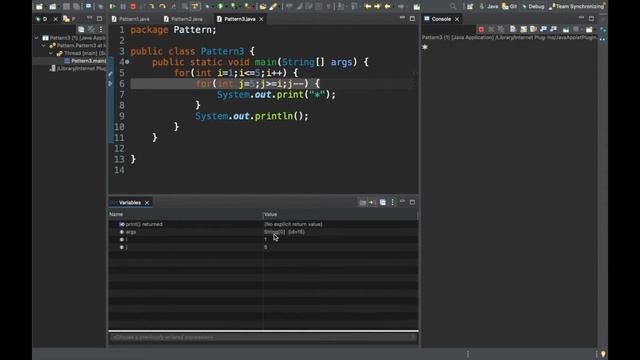Switch to Team Synchronizing perspective
The height and width of the screenshot is (360, 640).
[576, 7]
